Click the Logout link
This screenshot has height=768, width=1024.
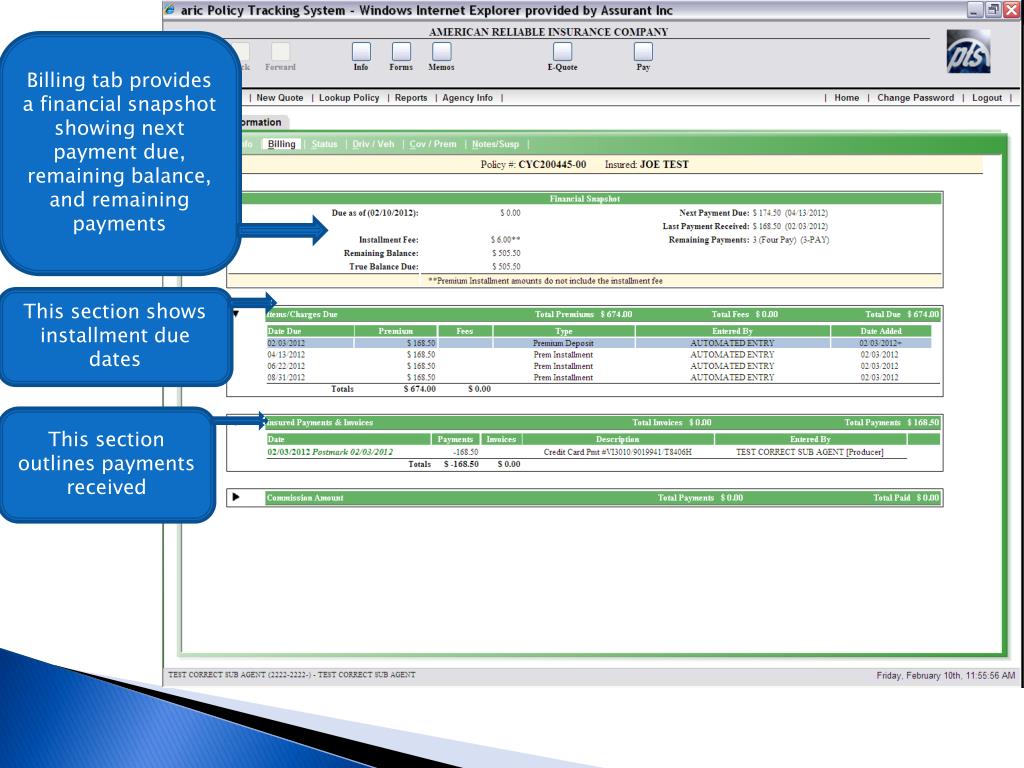click(987, 97)
